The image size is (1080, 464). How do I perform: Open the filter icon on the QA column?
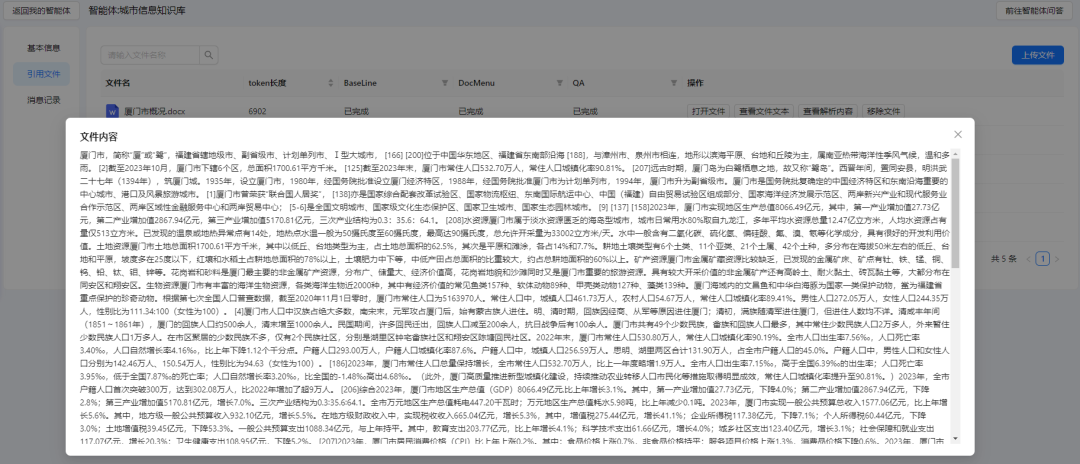click(674, 83)
